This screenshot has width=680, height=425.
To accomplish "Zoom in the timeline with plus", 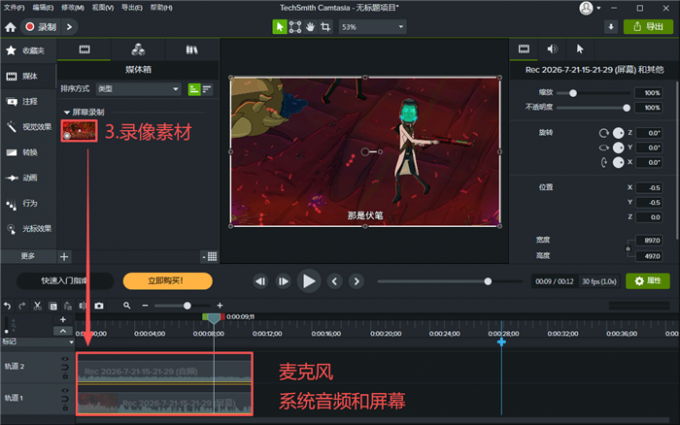I will coord(220,306).
